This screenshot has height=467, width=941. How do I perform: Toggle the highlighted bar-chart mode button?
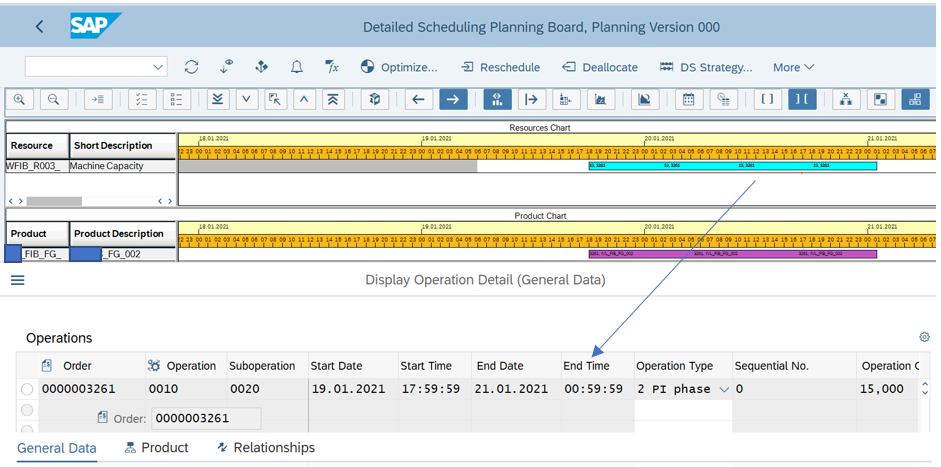(x=498, y=100)
